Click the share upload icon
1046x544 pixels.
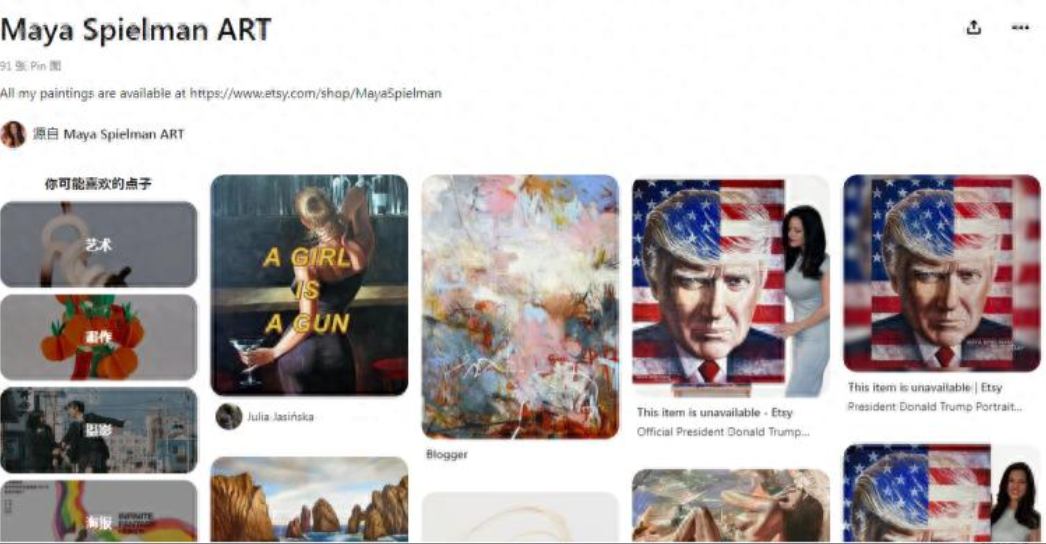973,27
